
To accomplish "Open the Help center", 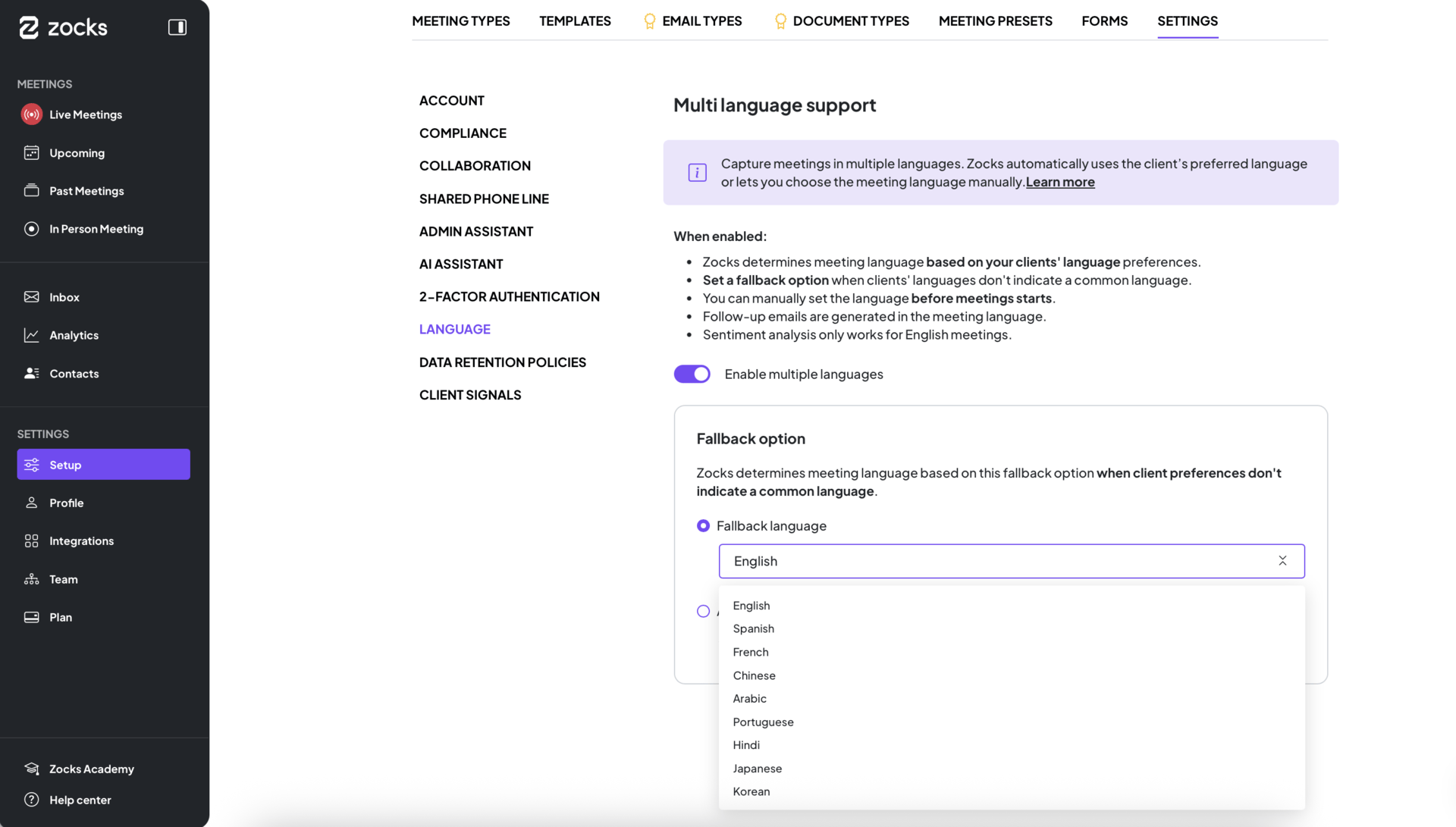I will (x=80, y=800).
